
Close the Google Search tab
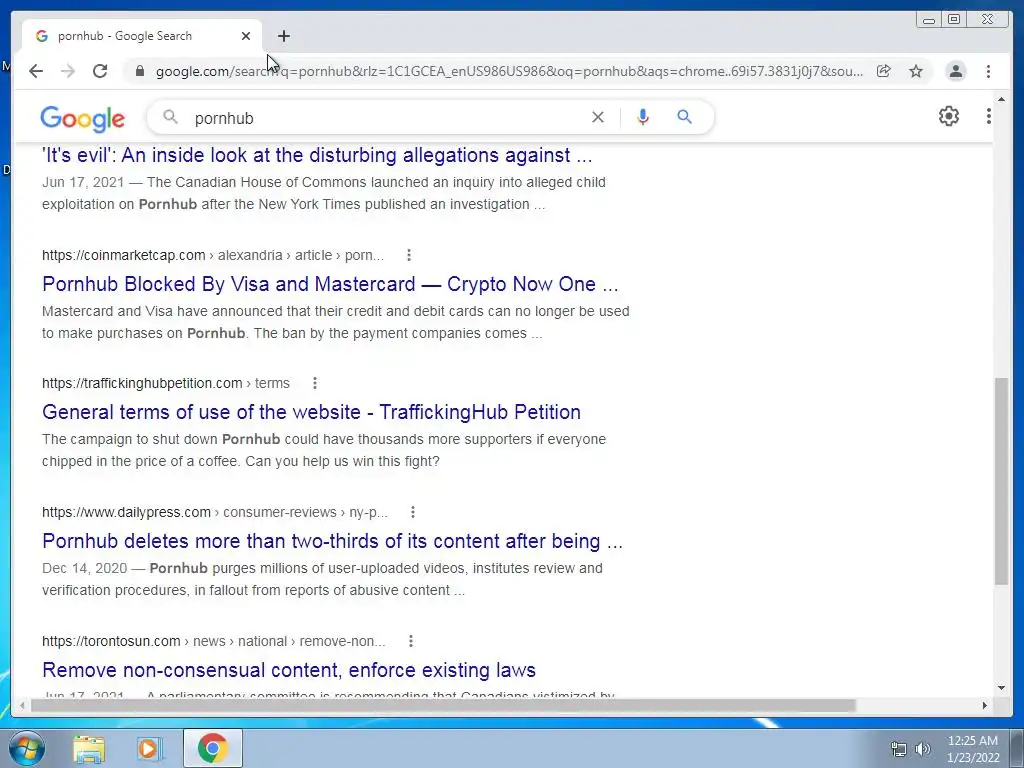click(246, 36)
